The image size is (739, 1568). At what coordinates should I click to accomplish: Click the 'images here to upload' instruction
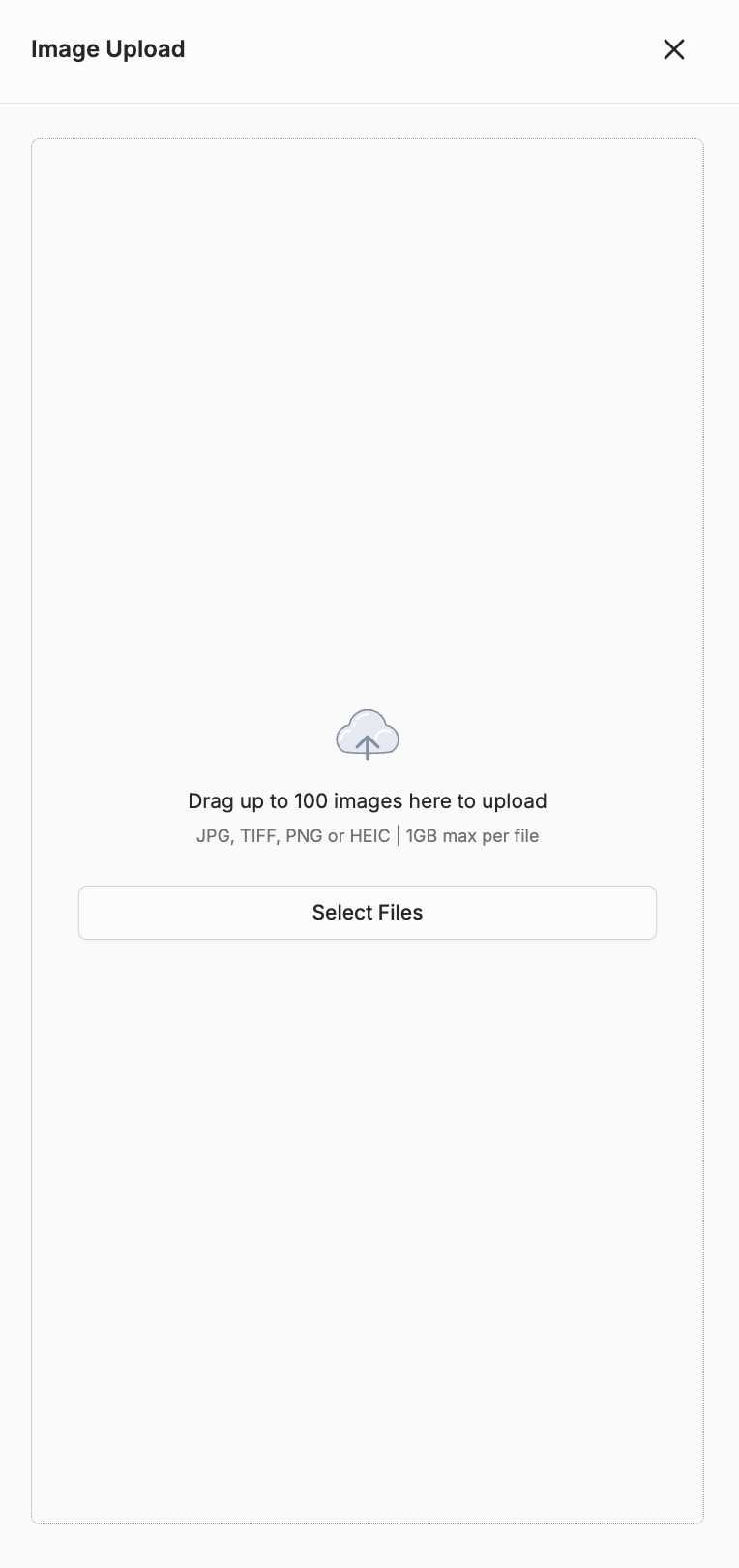click(440, 801)
